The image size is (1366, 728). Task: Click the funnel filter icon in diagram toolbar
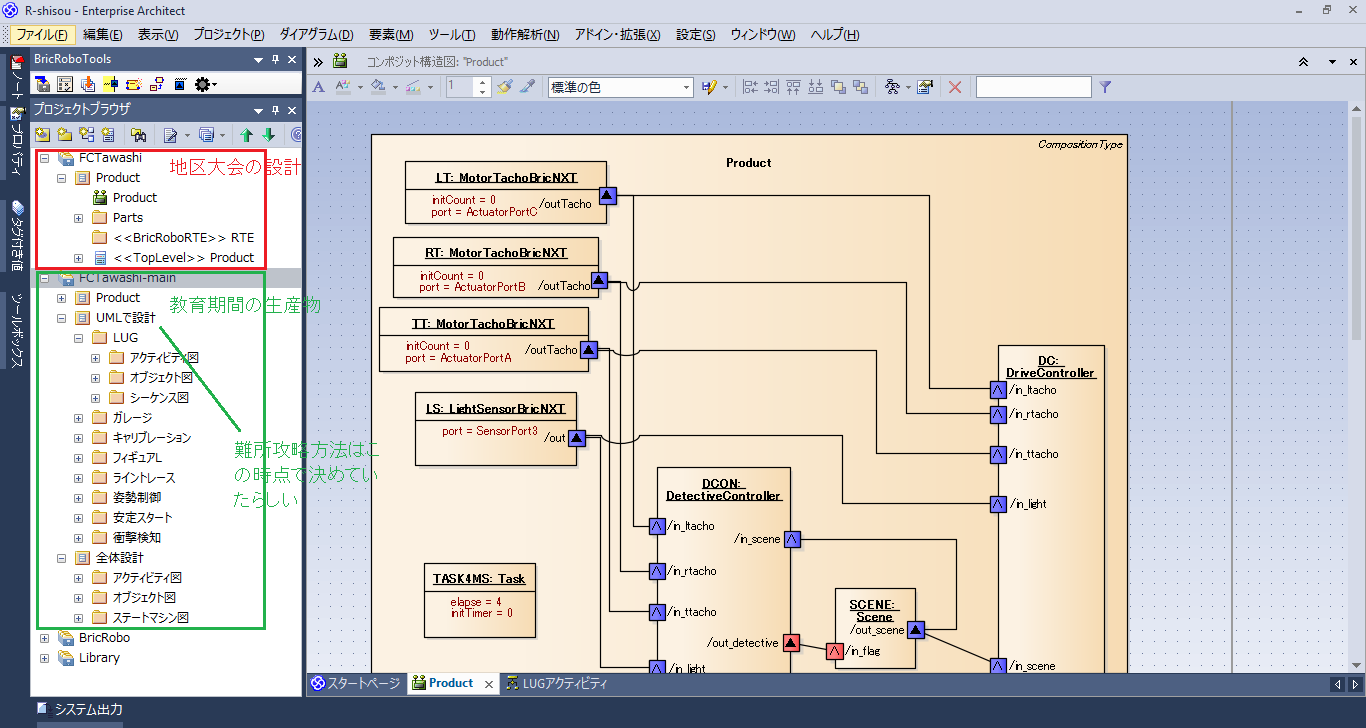1105,87
